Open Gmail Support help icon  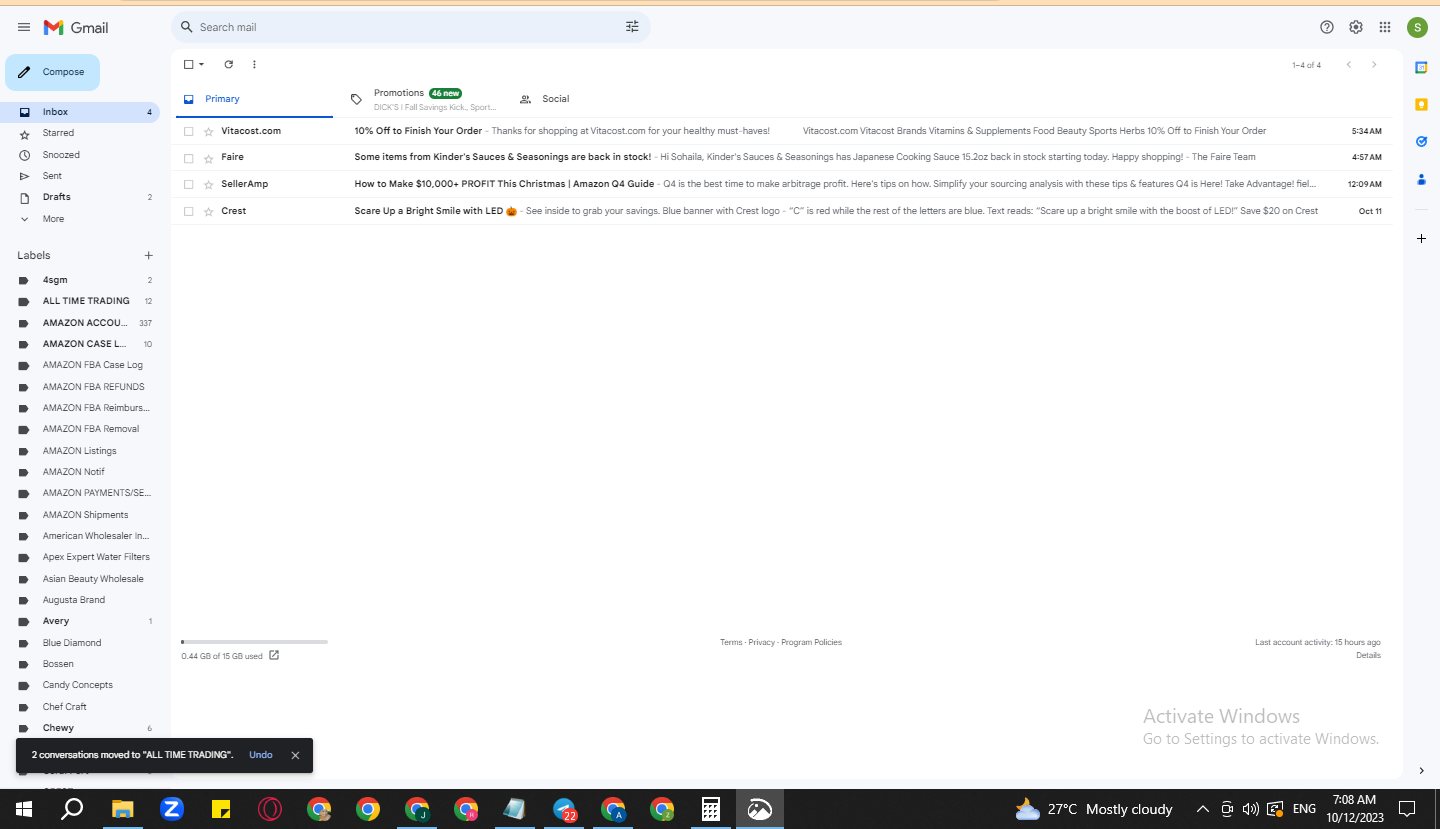tap(1327, 27)
